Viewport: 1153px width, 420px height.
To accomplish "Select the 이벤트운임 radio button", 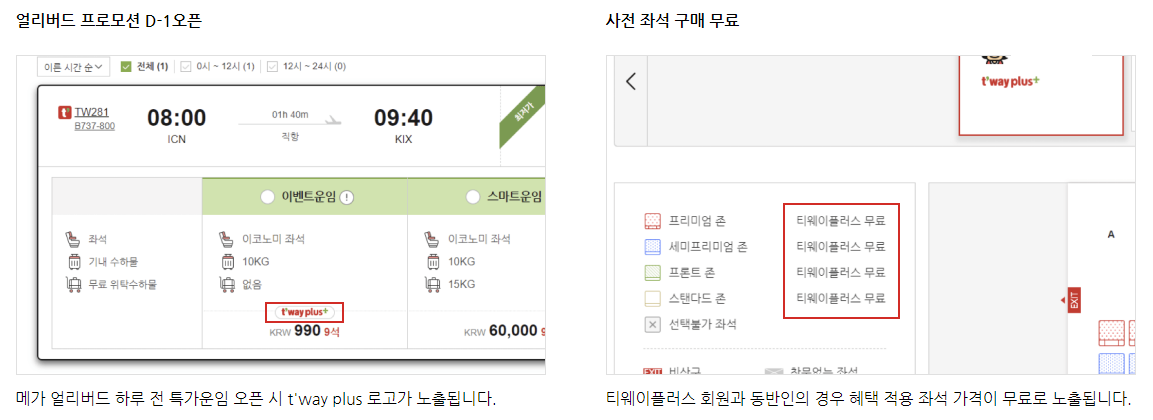I will coord(268,197).
